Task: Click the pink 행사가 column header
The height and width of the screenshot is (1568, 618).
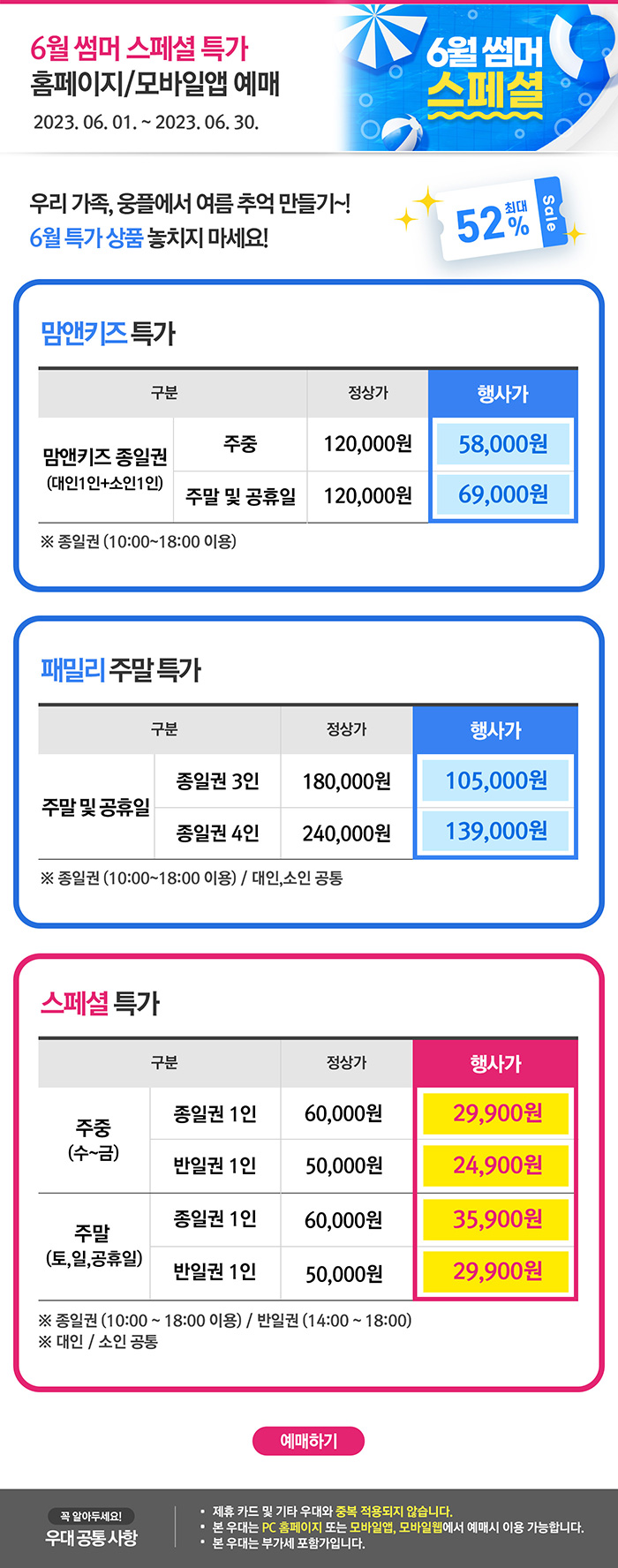Action: [495, 1064]
